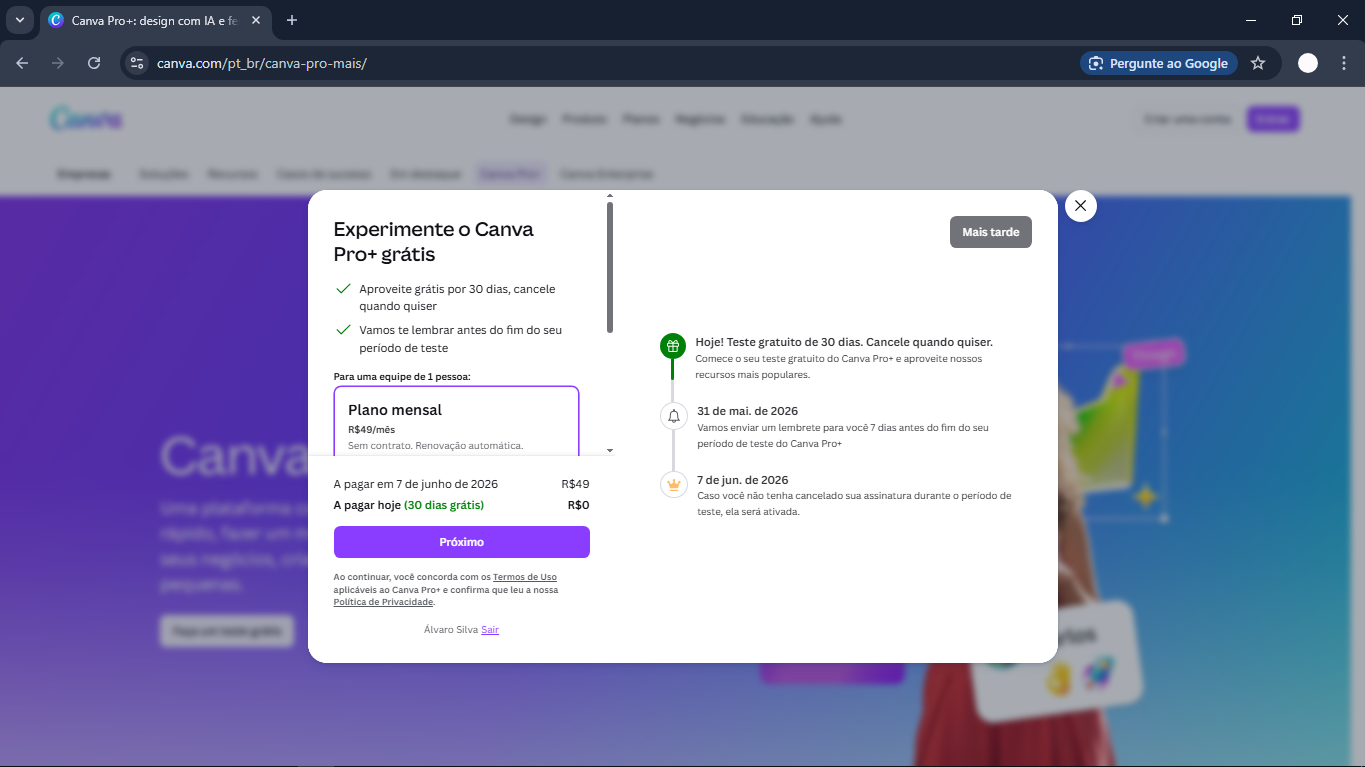Click the crown icon beside 7 de jun. de 2026

673,485
